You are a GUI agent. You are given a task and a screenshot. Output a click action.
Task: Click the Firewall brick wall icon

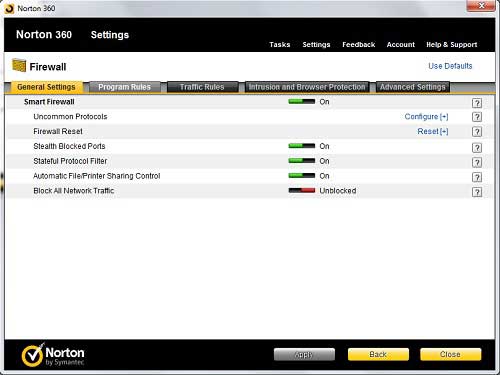pyautogui.click(x=19, y=65)
